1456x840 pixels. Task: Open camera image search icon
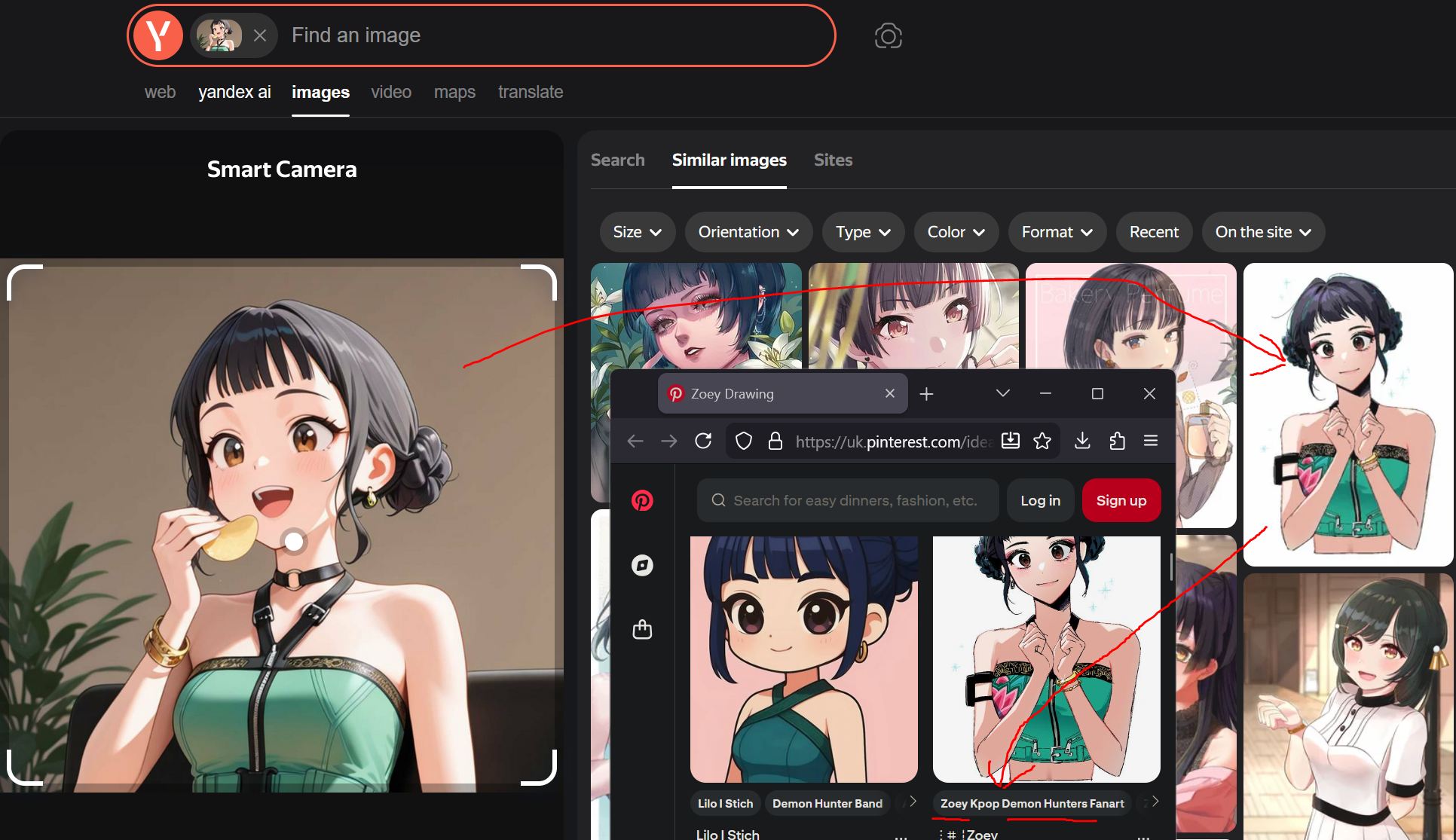pos(888,35)
